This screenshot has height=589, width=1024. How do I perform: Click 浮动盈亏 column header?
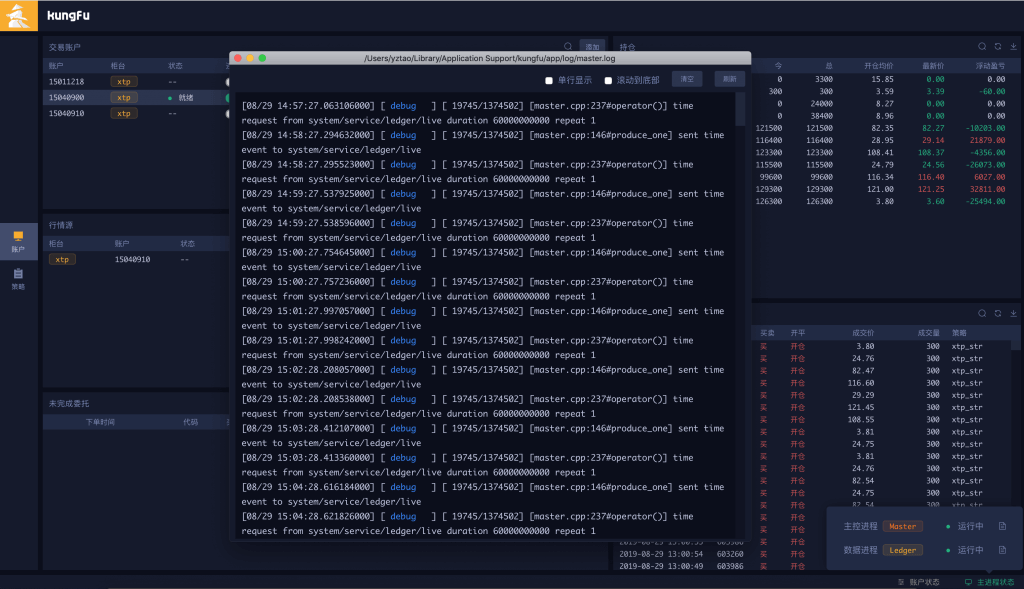coord(990,66)
